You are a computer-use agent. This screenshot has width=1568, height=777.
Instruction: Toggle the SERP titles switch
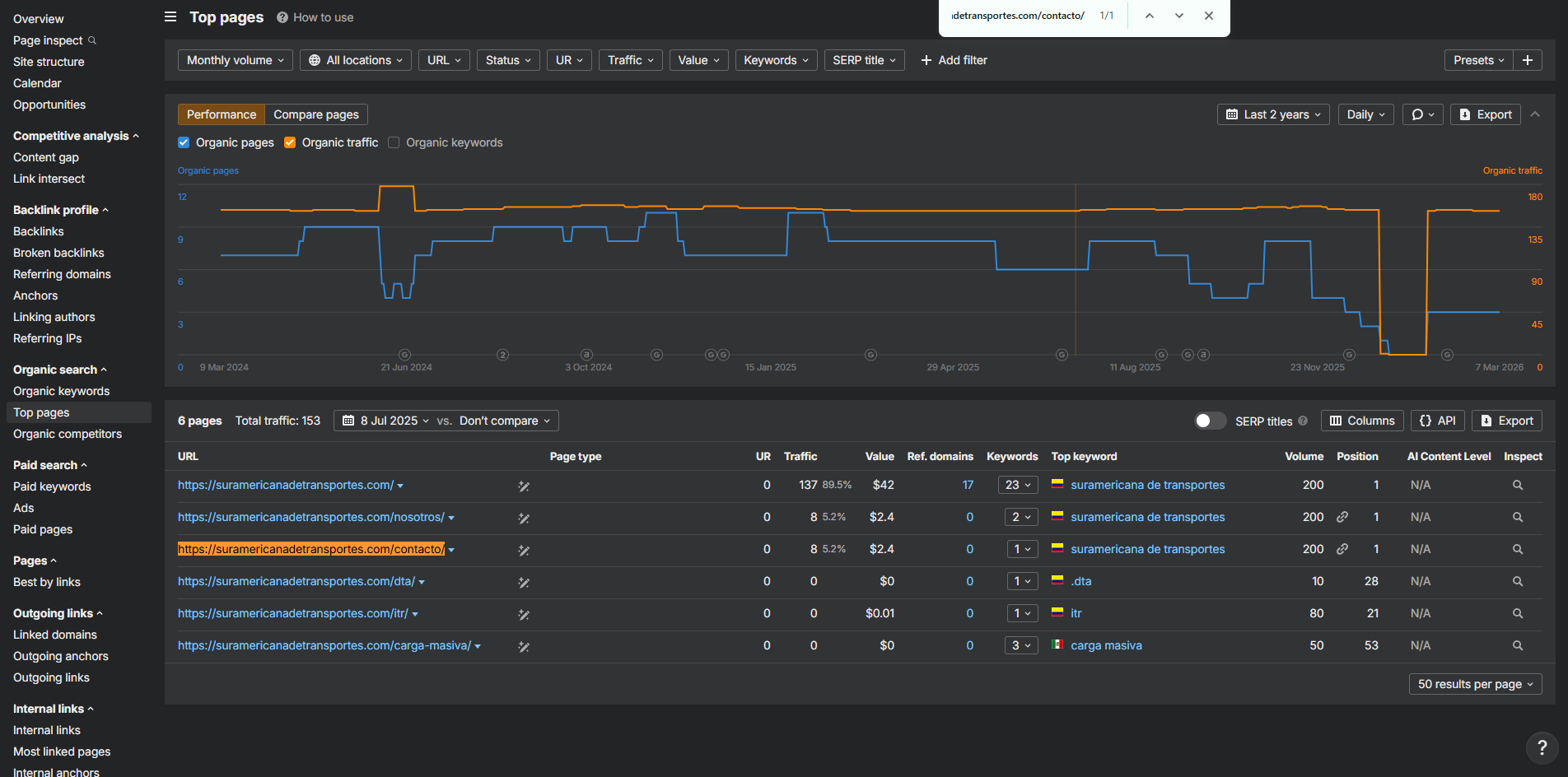coord(1210,421)
